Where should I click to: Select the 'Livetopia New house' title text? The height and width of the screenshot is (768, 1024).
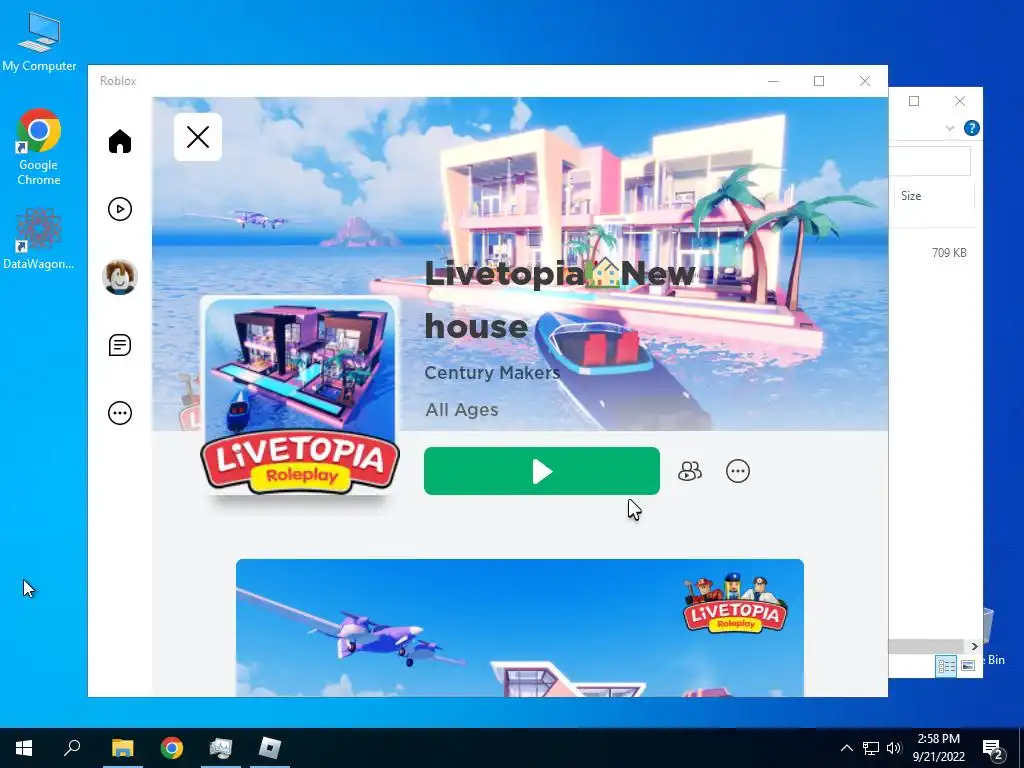coord(560,299)
